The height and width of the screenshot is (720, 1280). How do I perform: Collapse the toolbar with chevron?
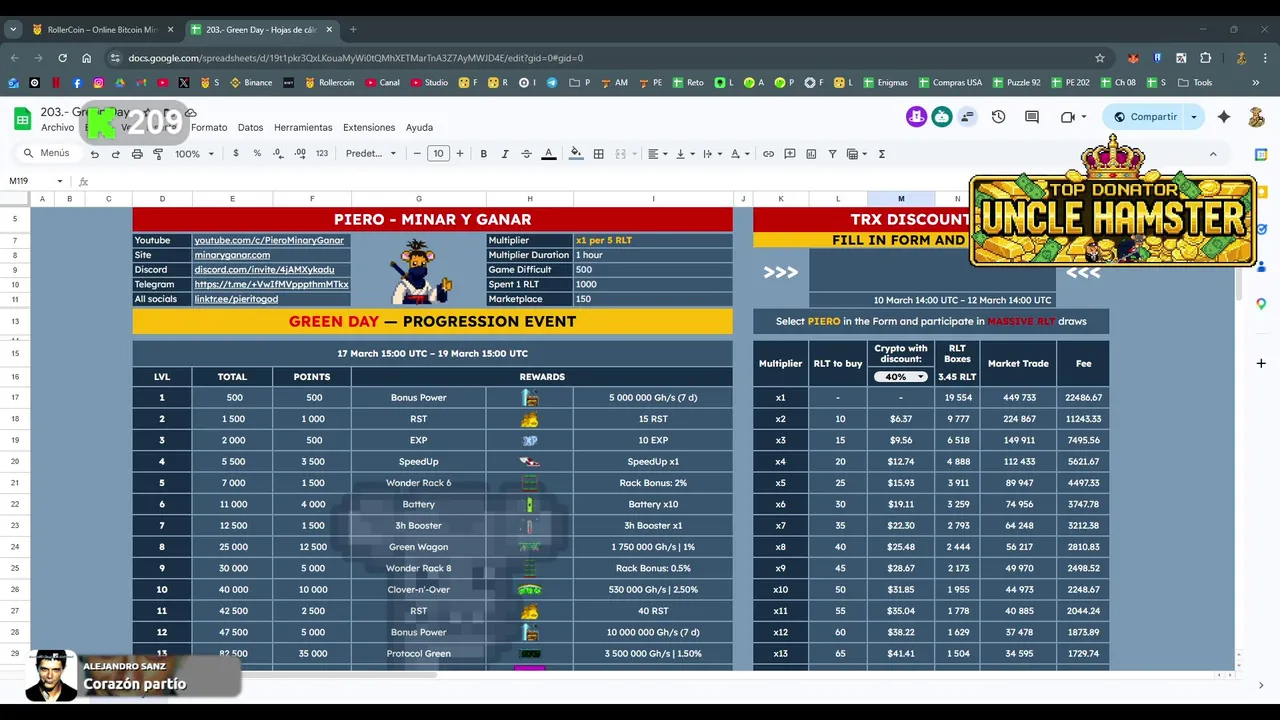point(1213,154)
